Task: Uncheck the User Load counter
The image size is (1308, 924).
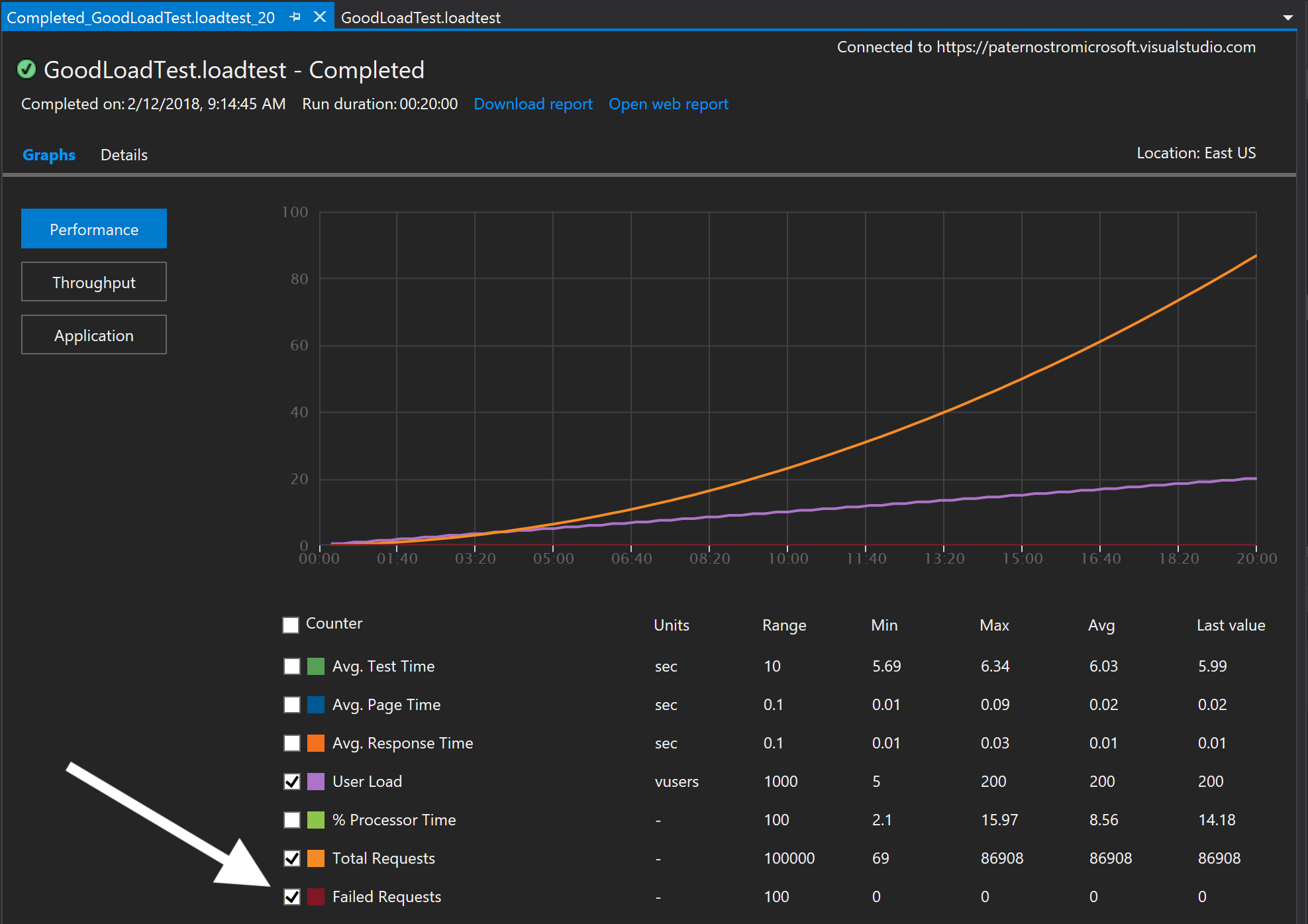Action: pos(292,782)
